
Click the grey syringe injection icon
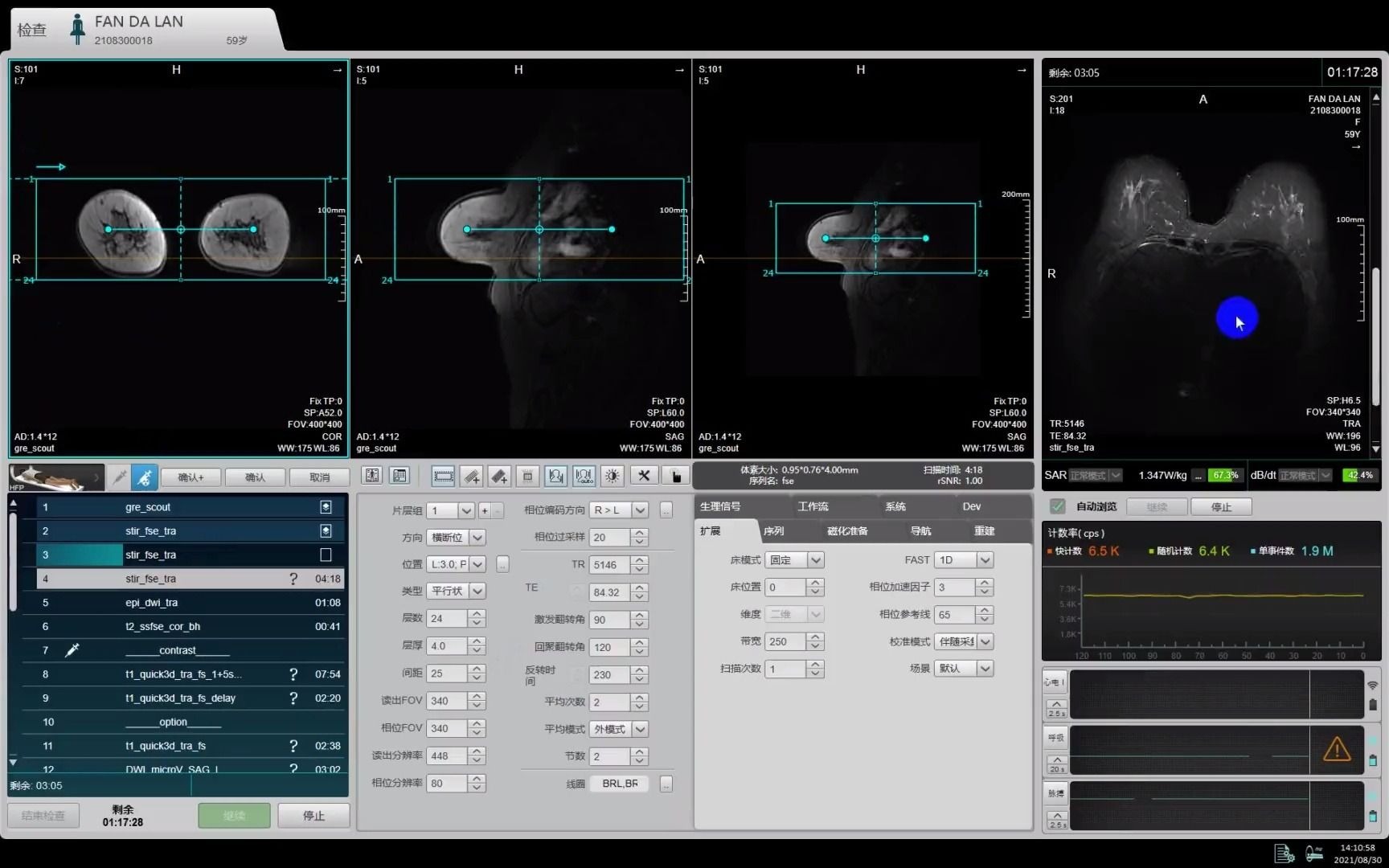pyautogui.click(x=119, y=477)
